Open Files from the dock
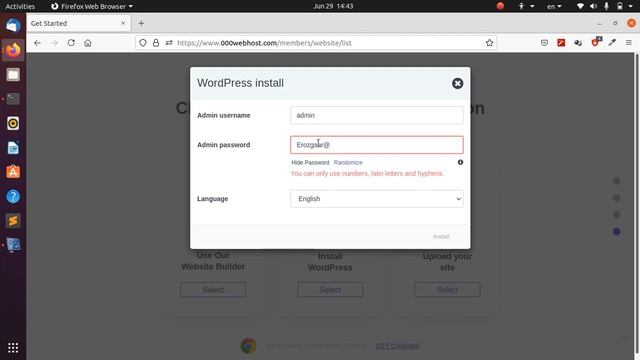 (x=13, y=75)
